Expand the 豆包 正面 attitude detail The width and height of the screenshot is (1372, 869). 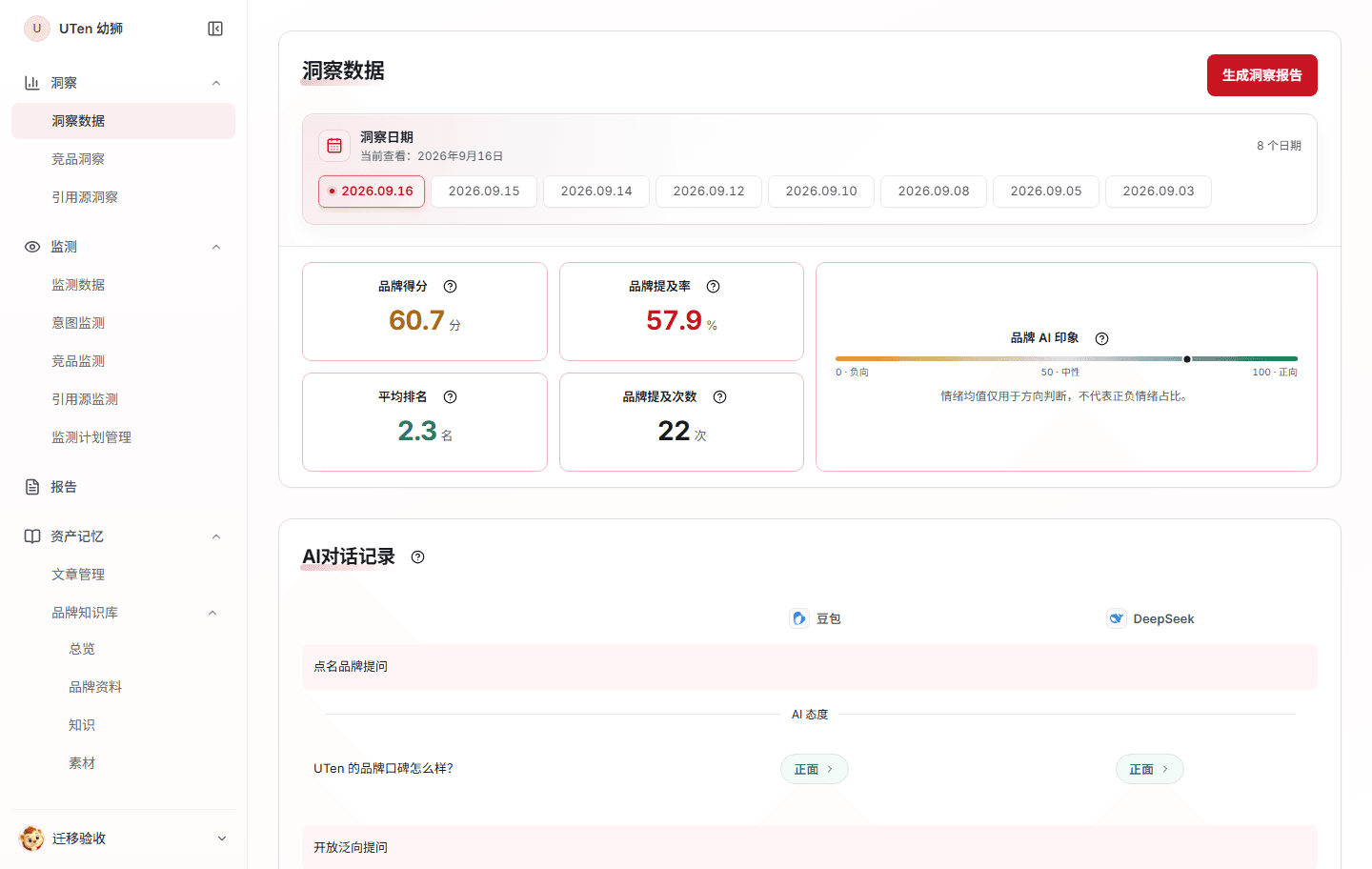815,769
